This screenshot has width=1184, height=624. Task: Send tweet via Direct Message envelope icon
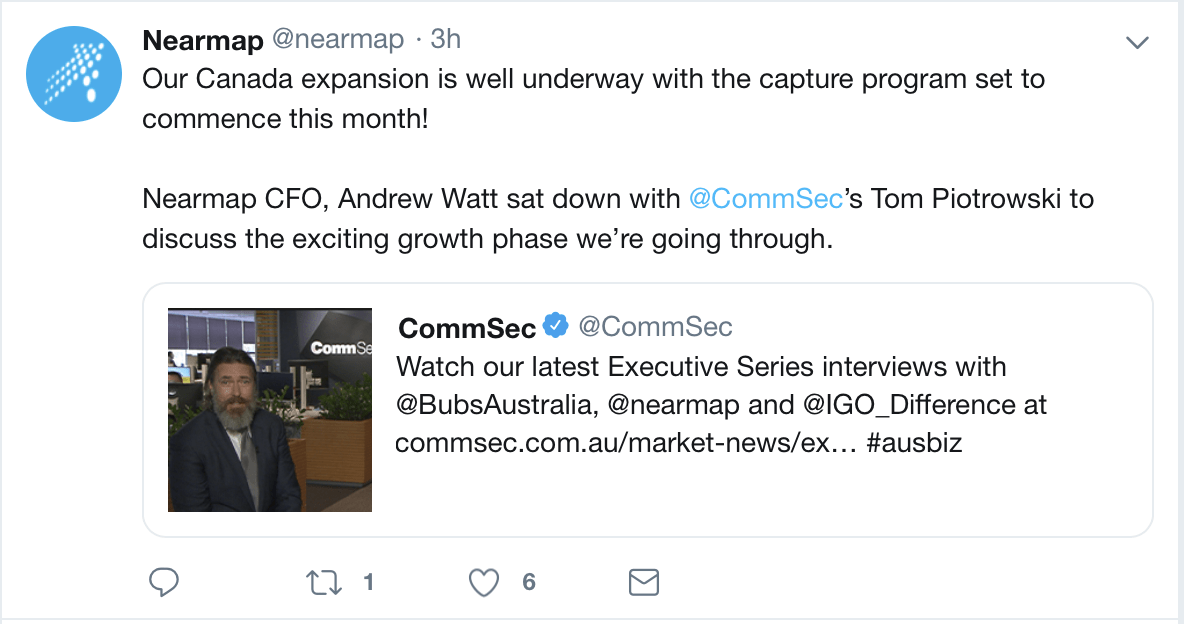pos(644,582)
